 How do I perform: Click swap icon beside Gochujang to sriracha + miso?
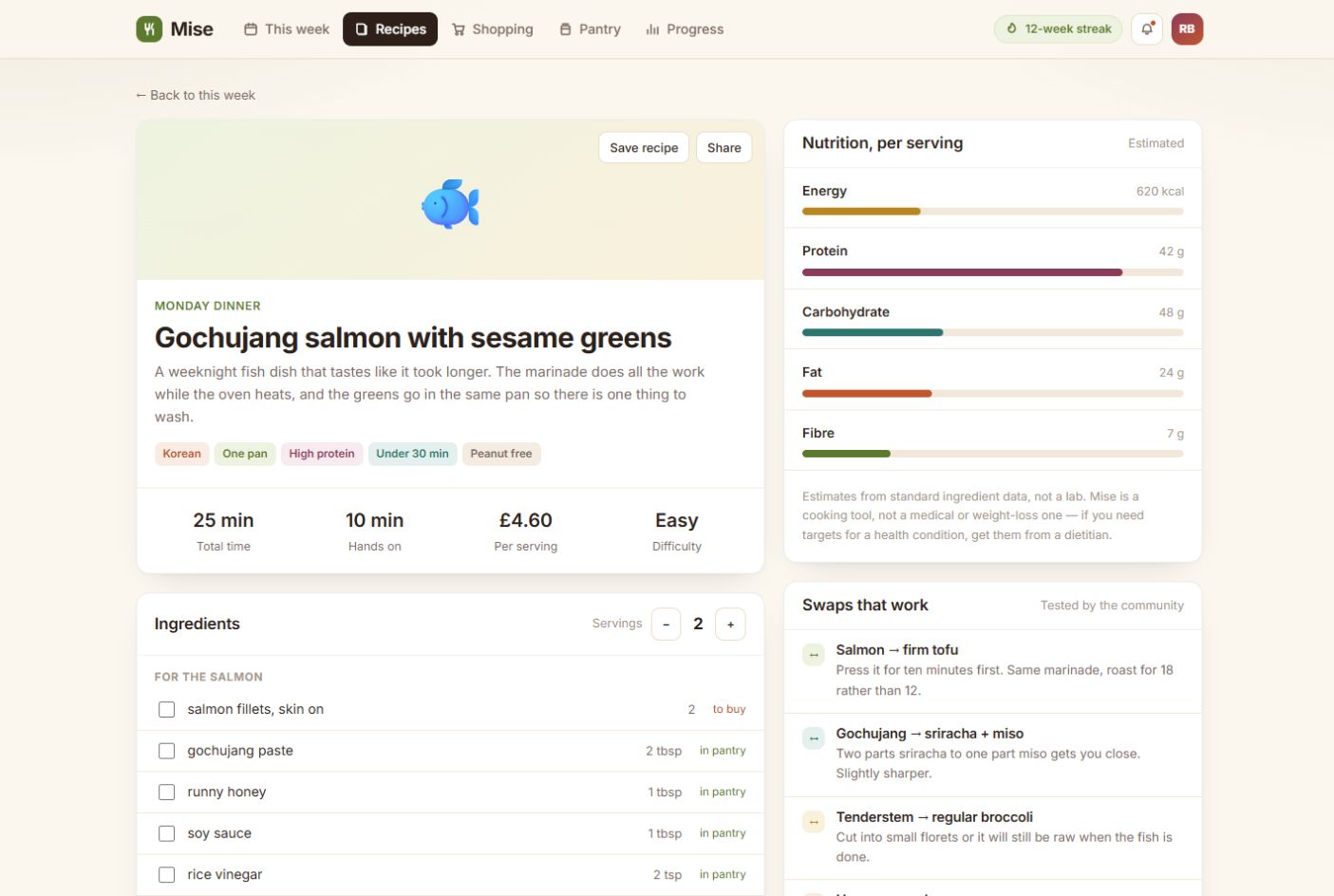pos(814,738)
